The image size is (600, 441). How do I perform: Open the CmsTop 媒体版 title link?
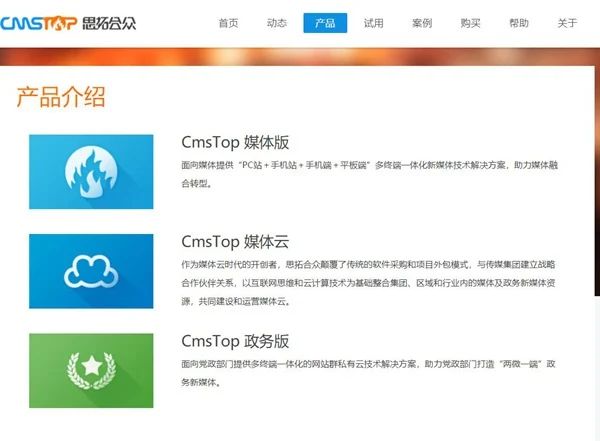click(235, 142)
